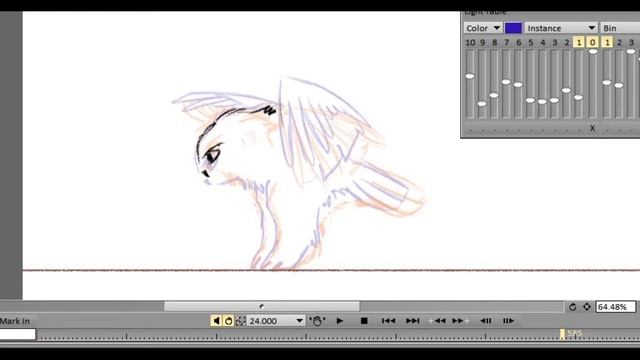Click opacity slider under frame 4

click(x=542, y=84)
